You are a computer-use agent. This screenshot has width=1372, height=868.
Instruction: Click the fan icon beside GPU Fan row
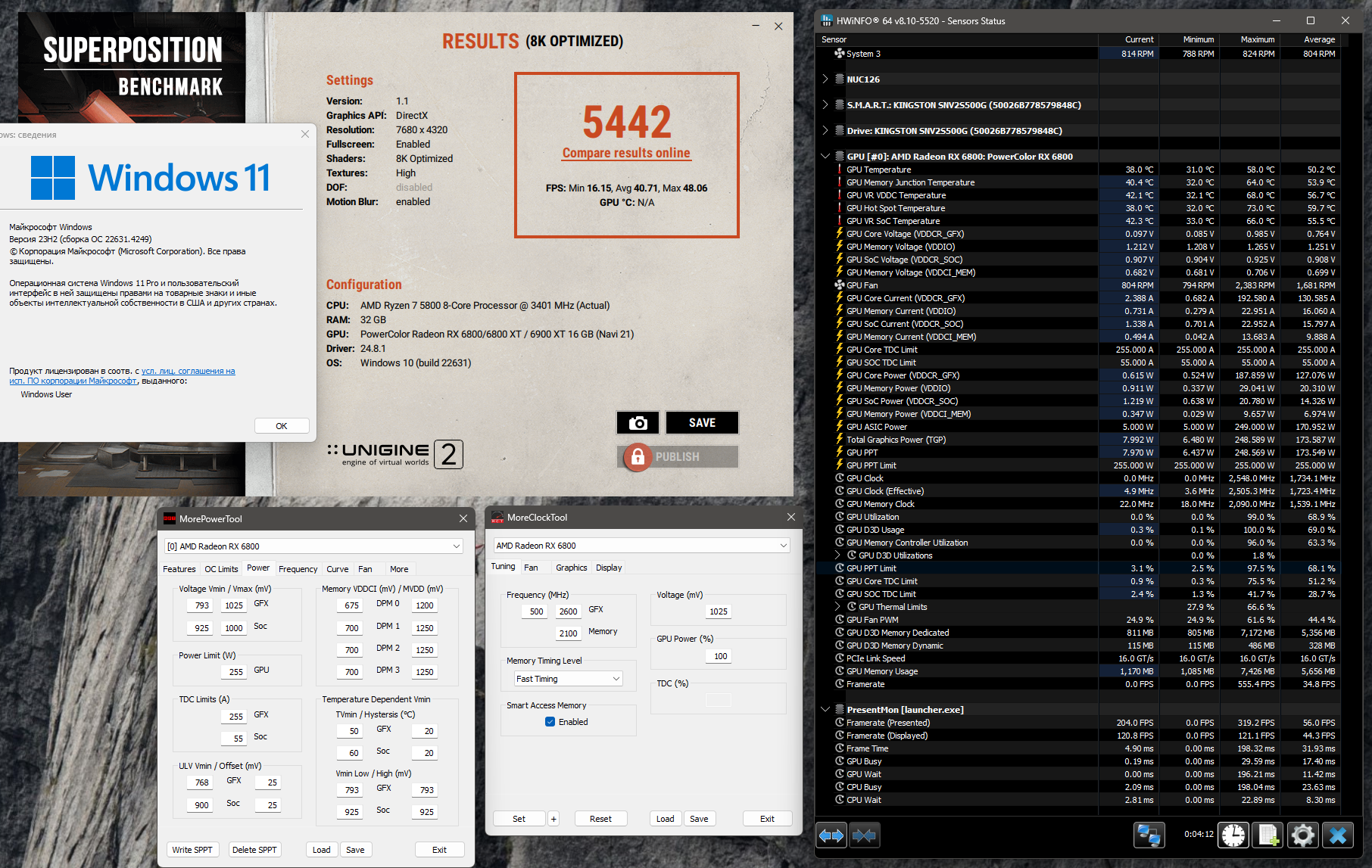[840, 285]
